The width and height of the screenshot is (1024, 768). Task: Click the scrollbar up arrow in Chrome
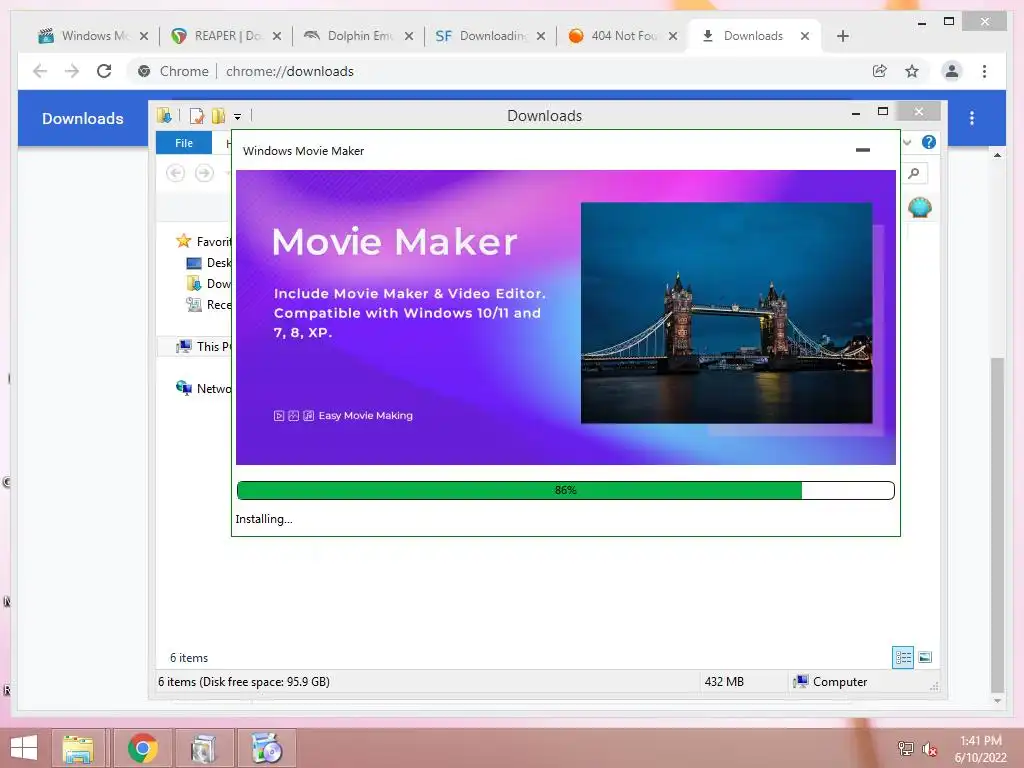point(997,155)
